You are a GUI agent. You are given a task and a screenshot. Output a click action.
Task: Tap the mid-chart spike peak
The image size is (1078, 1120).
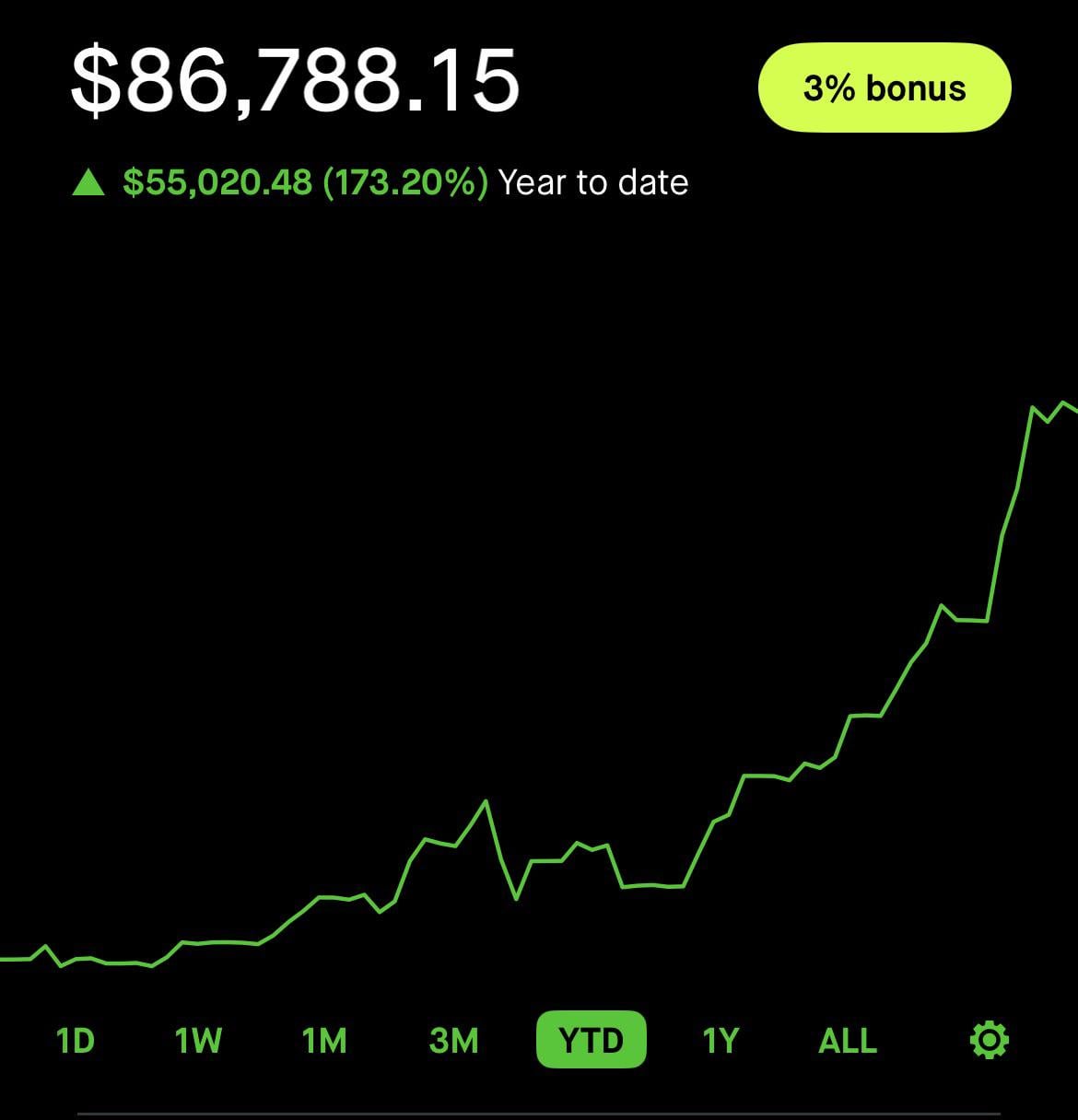click(x=486, y=801)
